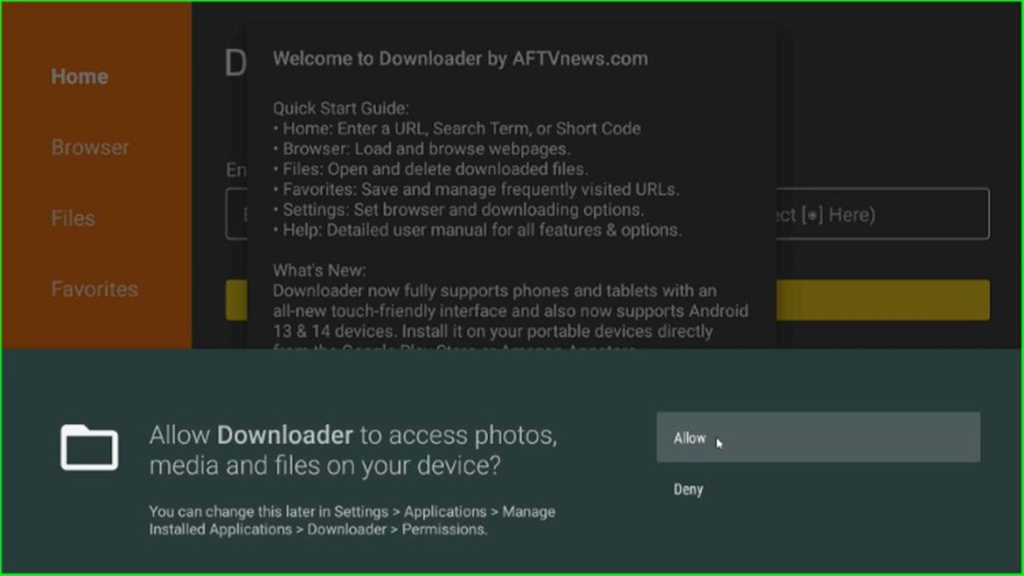The height and width of the screenshot is (576, 1024).
Task: Open the Files sidebar section
Action: (73, 218)
